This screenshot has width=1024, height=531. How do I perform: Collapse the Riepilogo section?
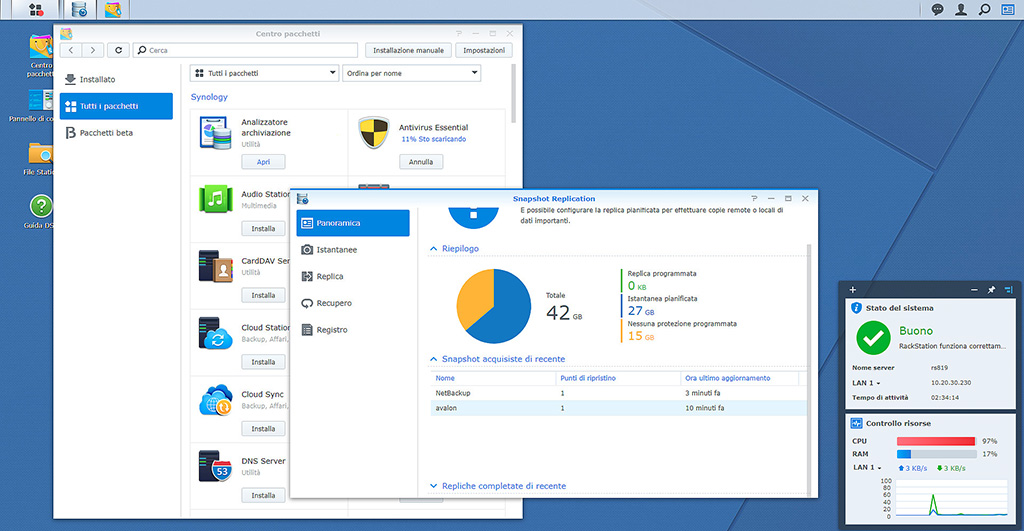tap(434, 248)
